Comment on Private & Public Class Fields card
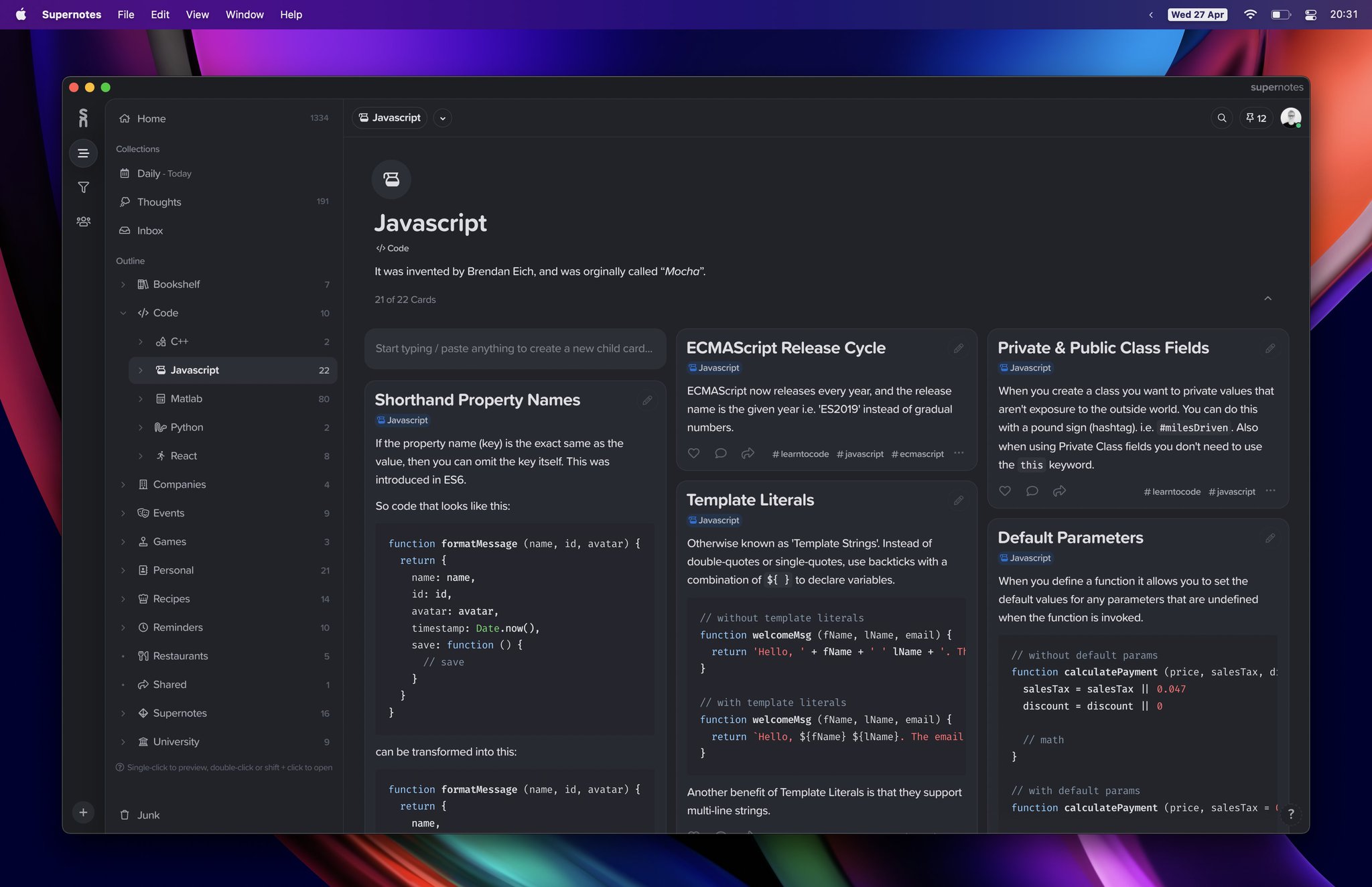This screenshot has width=1372, height=887. [1032, 491]
